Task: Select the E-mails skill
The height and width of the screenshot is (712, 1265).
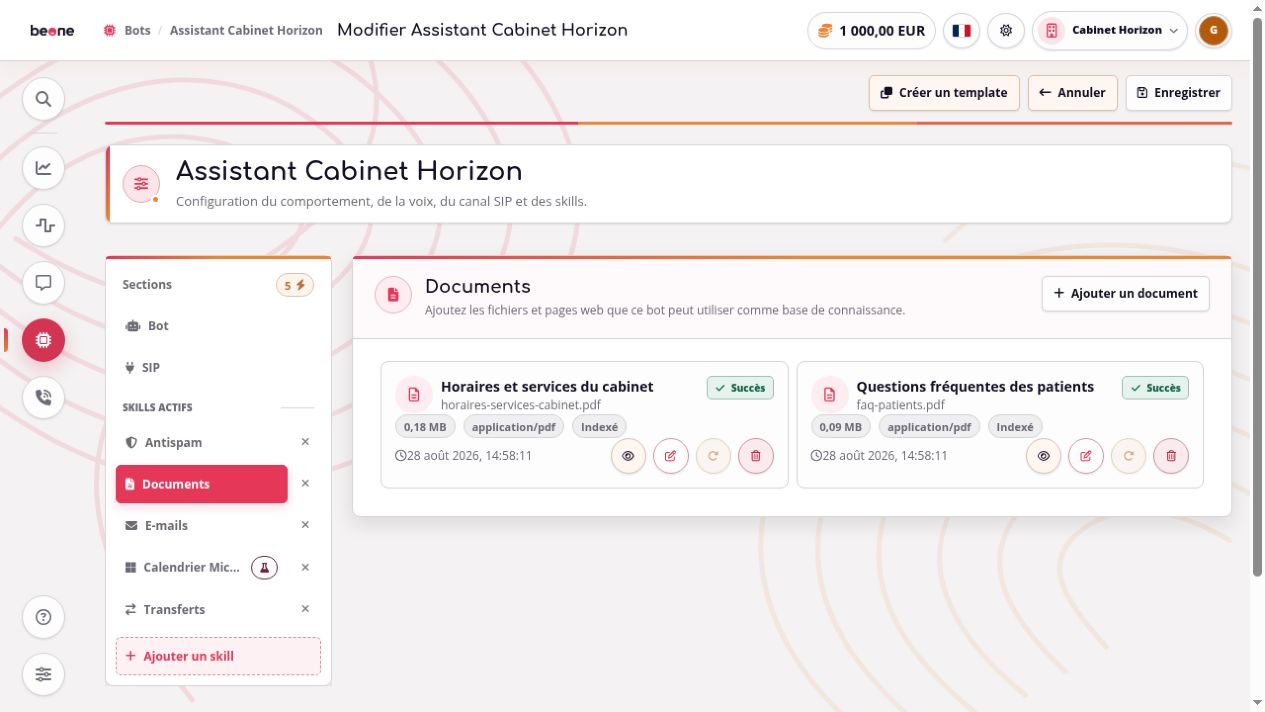Action: [x=202, y=525]
